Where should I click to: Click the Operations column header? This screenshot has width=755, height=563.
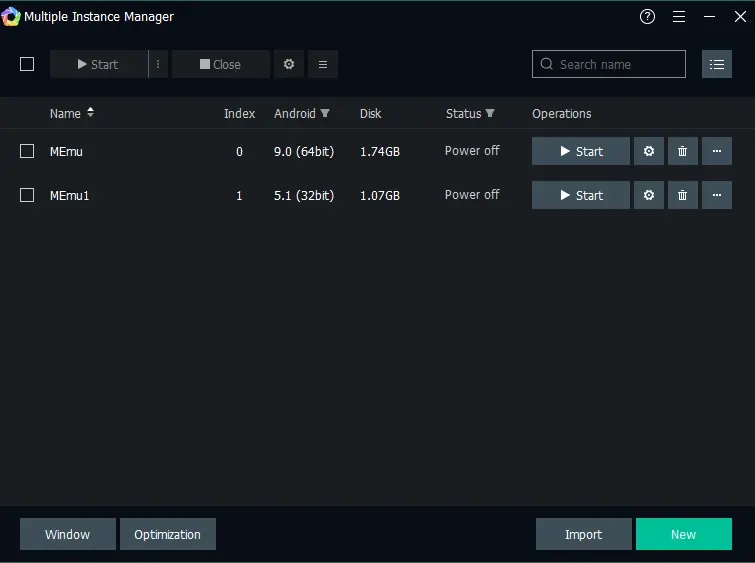[561, 114]
